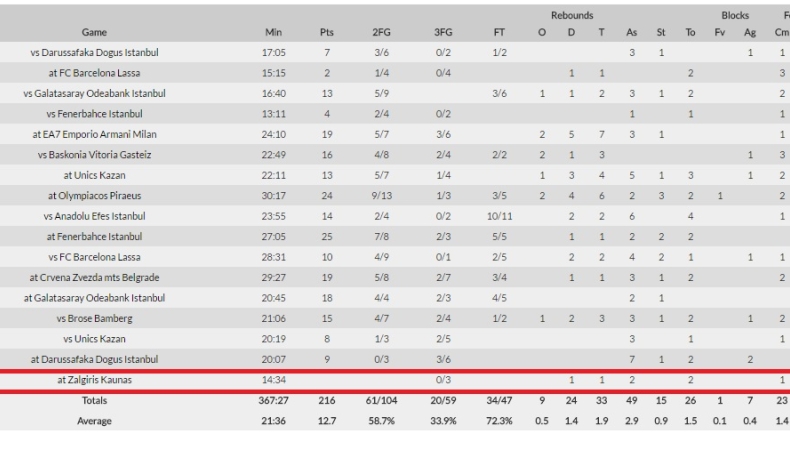This screenshot has width=790, height=450.
Task: Click the at EA7 Emporio Armani Milan game
Action: pyautogui.click(x=95, y=134)
